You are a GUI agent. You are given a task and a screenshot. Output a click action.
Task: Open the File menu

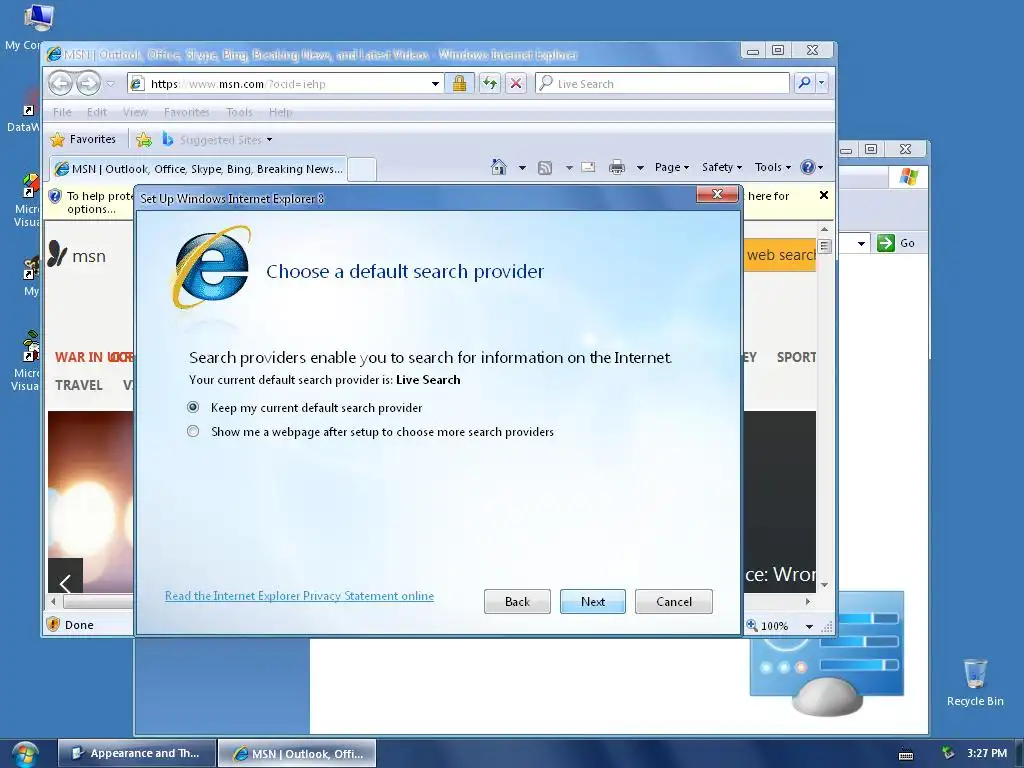pyautogui.click(x=62, y=112)
